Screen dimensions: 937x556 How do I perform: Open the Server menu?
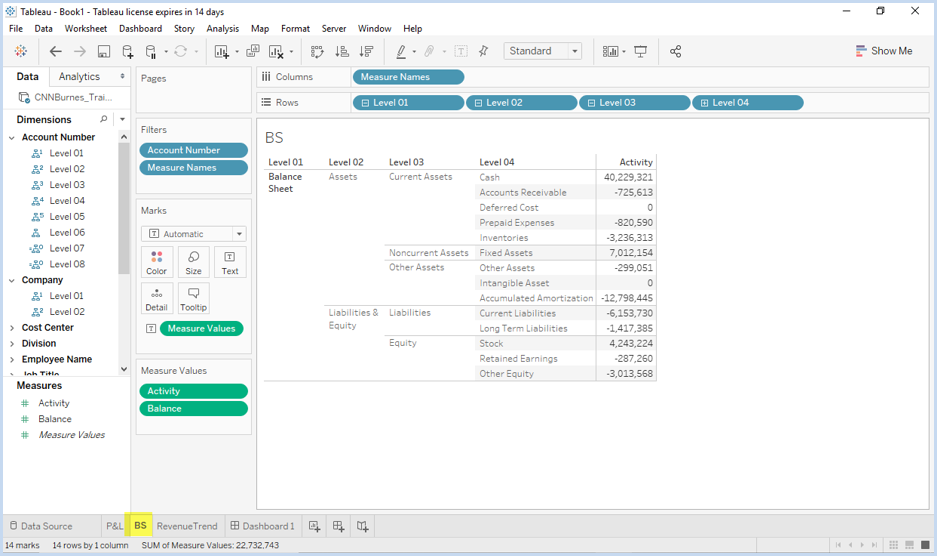(x=333, y=29)
